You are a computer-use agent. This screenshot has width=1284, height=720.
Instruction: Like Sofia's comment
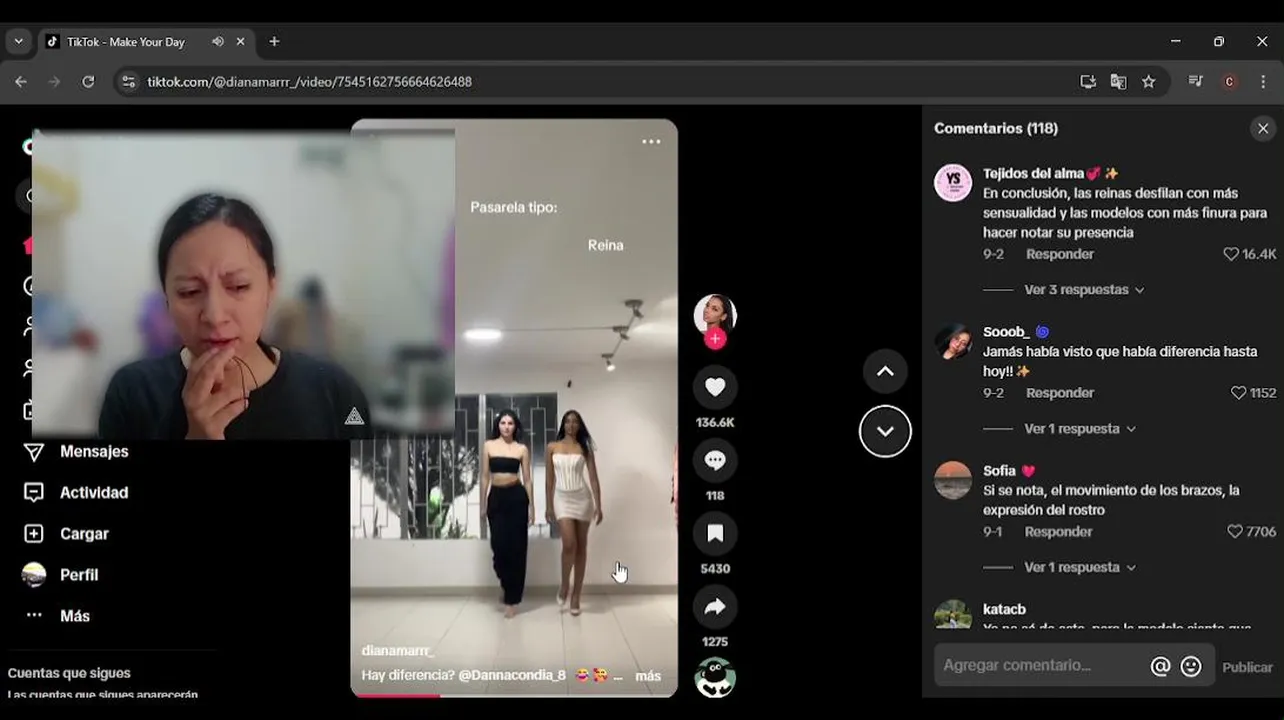[1235, 532]
